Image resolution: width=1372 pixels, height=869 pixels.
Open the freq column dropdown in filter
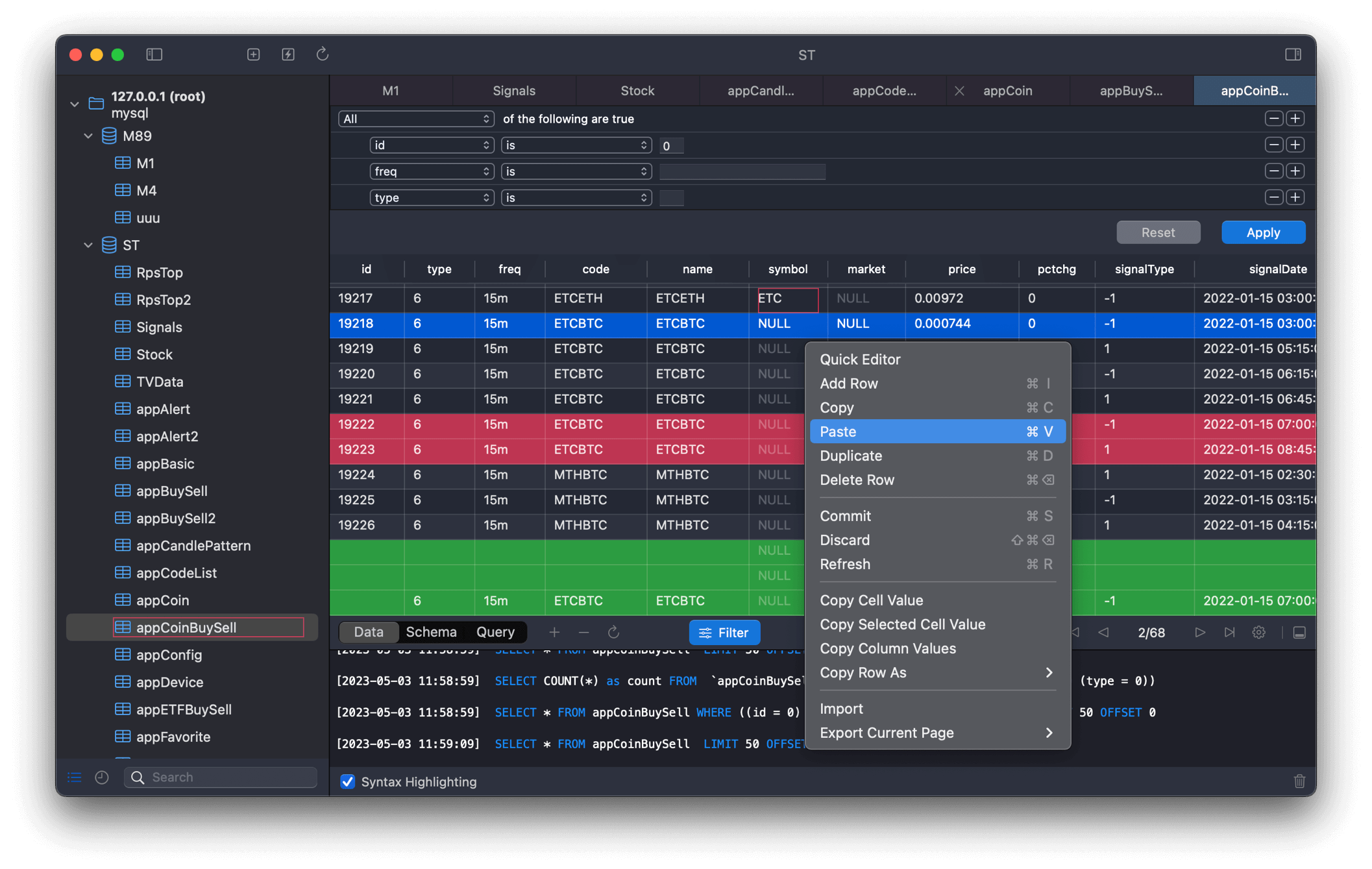click(432, 171)
